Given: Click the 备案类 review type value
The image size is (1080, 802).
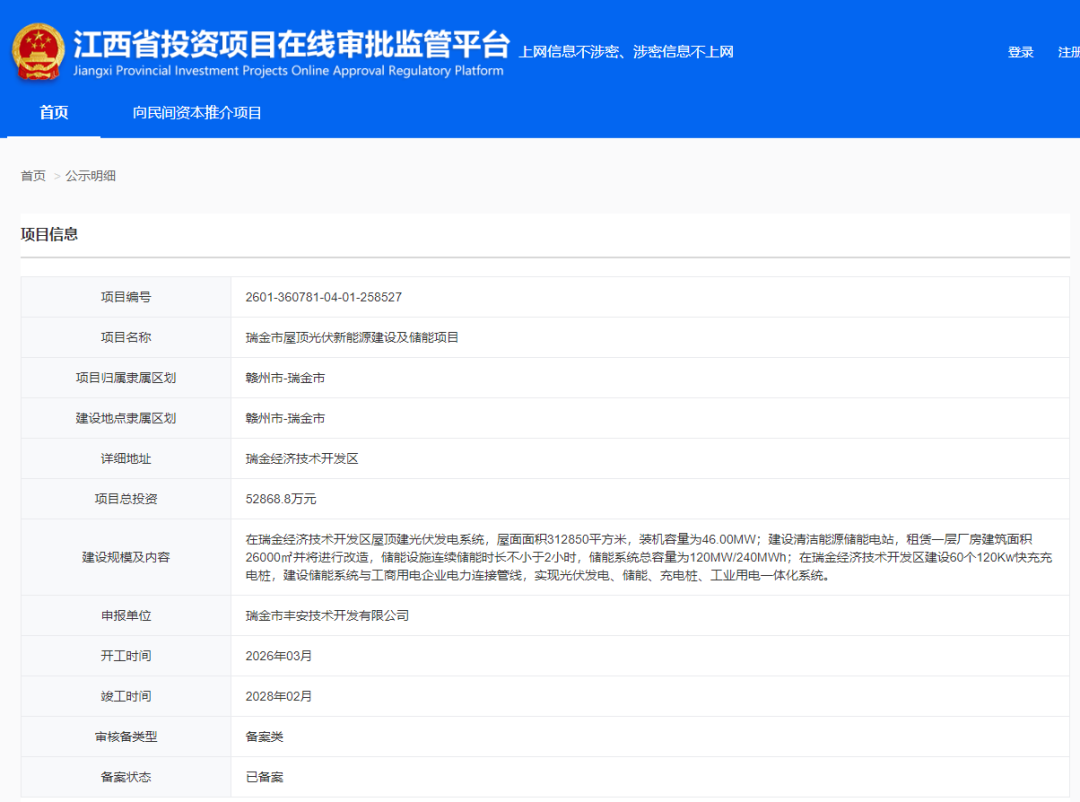Looking at the screenshot, I should (x=264, y=737).
